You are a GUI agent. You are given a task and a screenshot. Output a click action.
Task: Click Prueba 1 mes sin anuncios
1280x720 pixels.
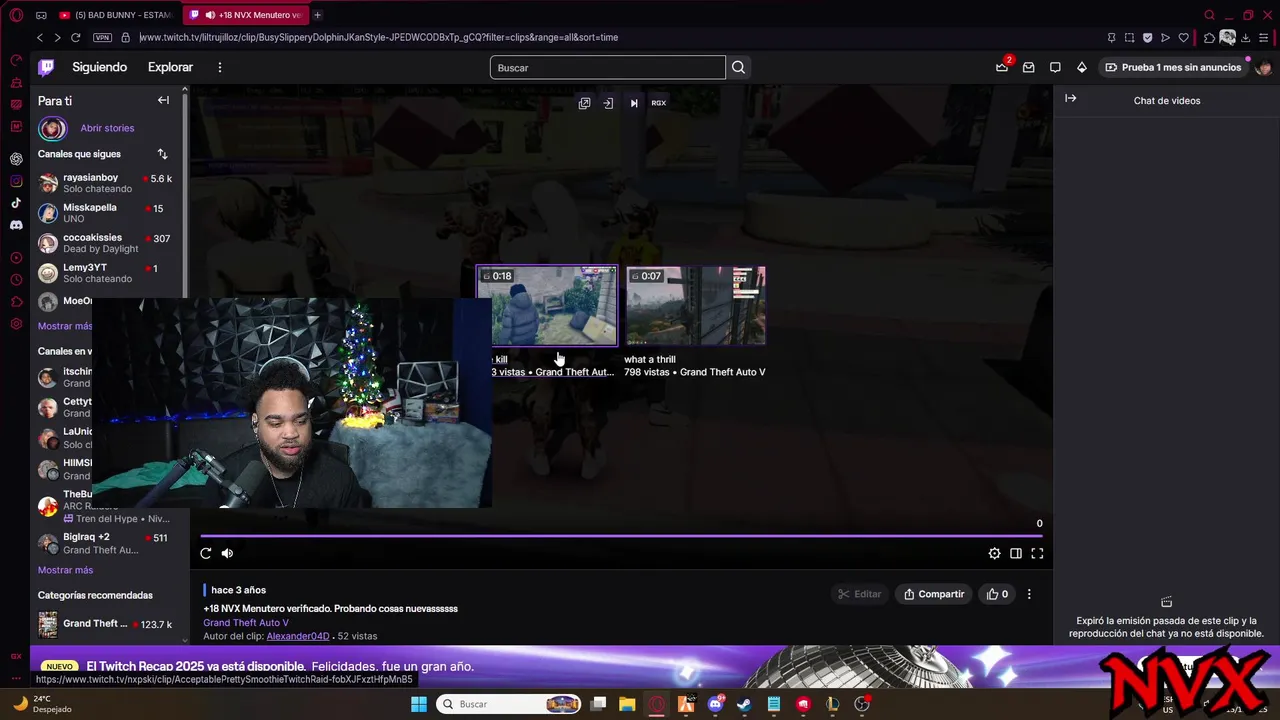pos(1173,67)
